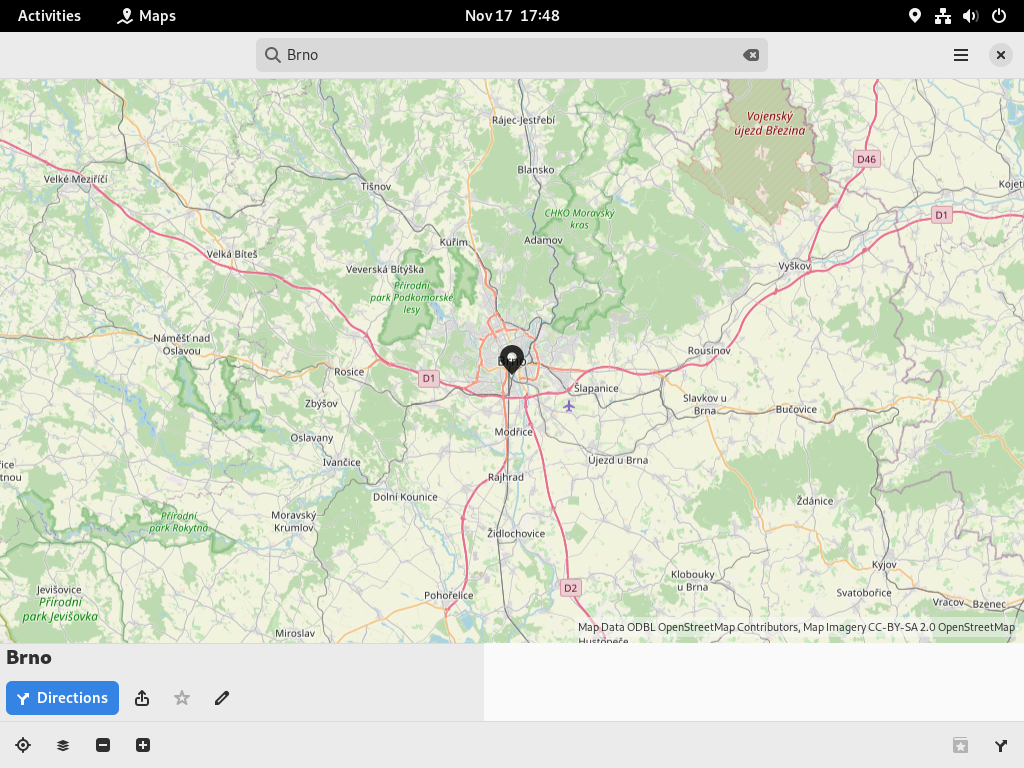
Task: Click the Vyškov town label
Action: click(795, 266)
